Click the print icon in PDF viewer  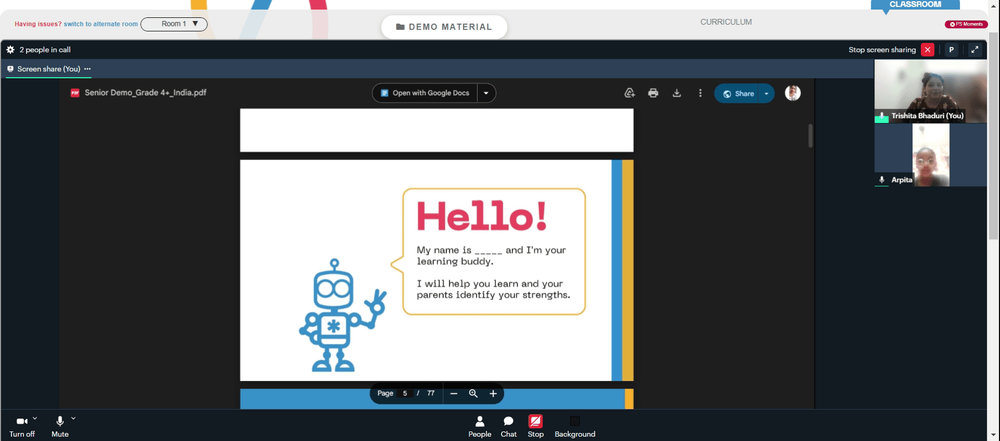pyautogui.click(x=653, y=93)
